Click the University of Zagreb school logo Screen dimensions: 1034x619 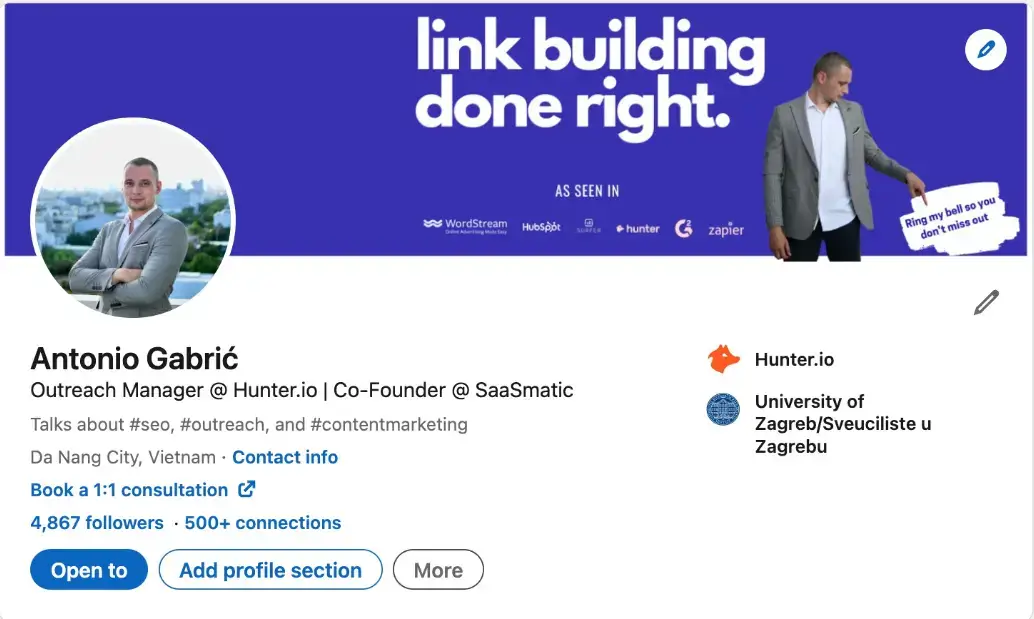(723, 411)
